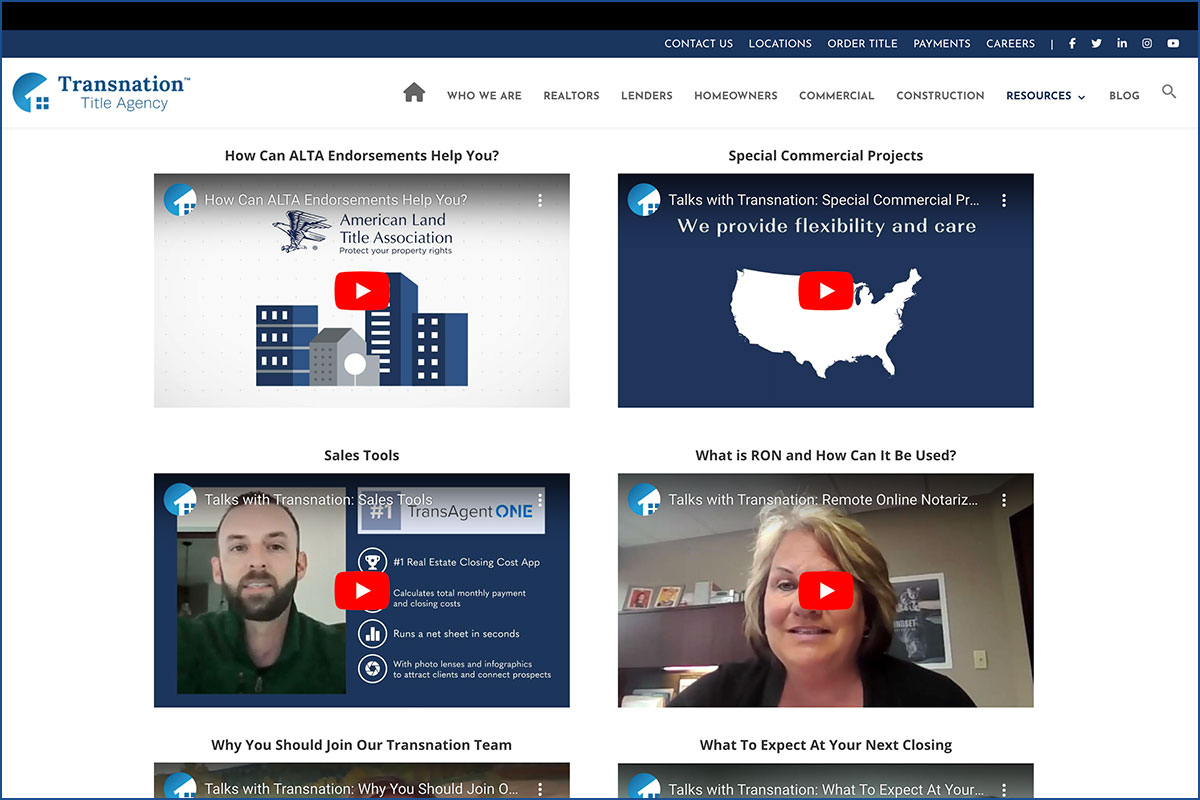Click channel avatar on What To Expect video
This screenshot has width=1200, height=800.
tap(644, 787)
